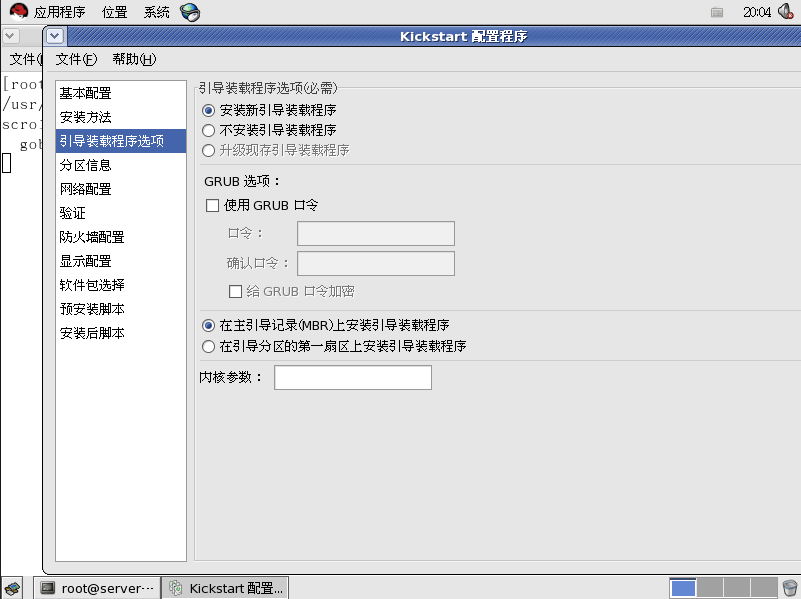
Task: Open the 文件 menu of the terminal window
Action: [x=25, y=59]
